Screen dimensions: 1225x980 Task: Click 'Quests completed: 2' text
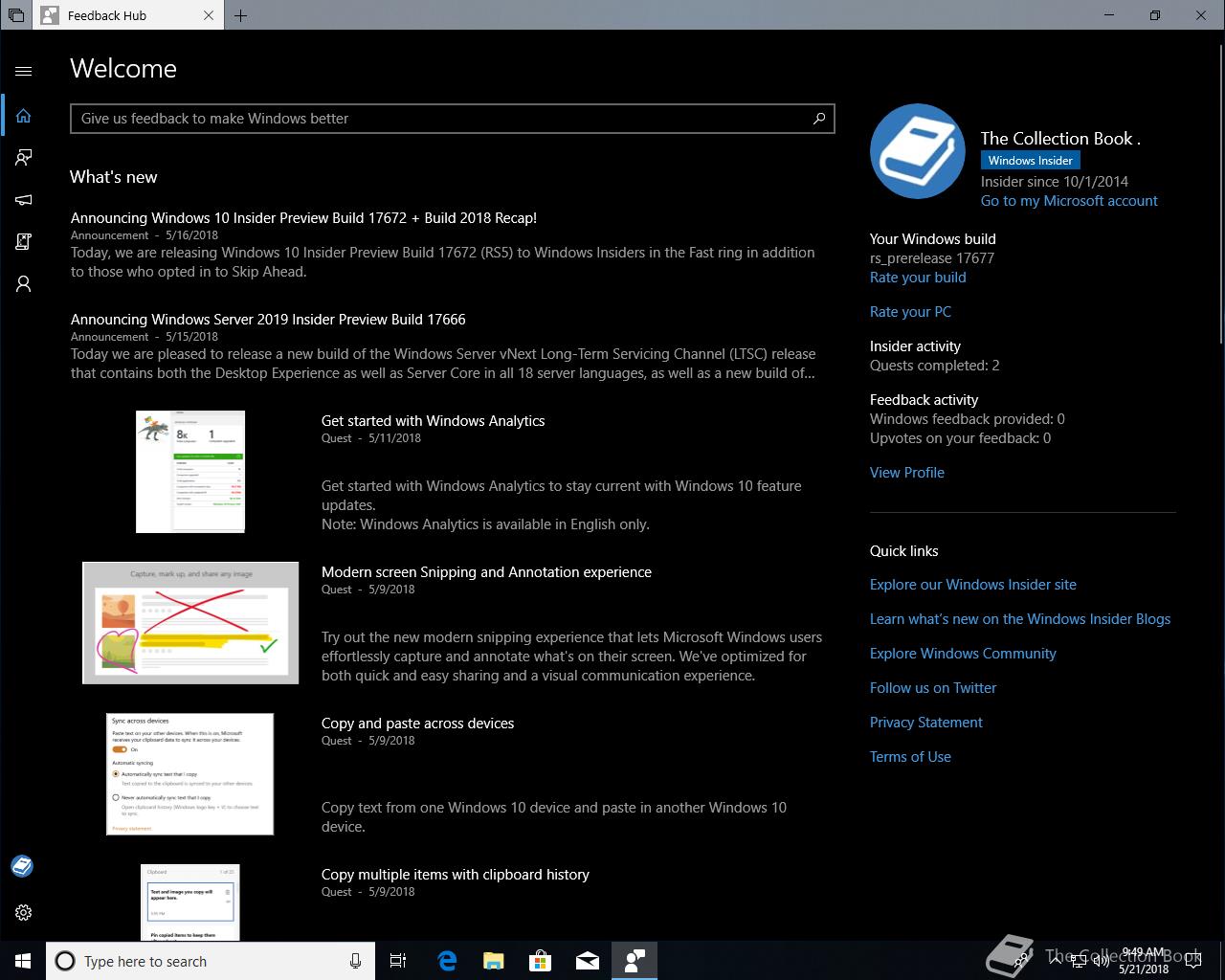click(934, 366)
